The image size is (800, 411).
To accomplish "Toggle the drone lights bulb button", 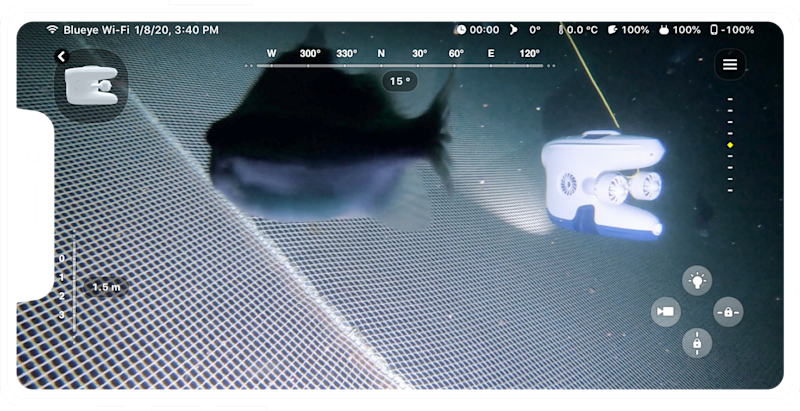I will [x=697, y=280].
